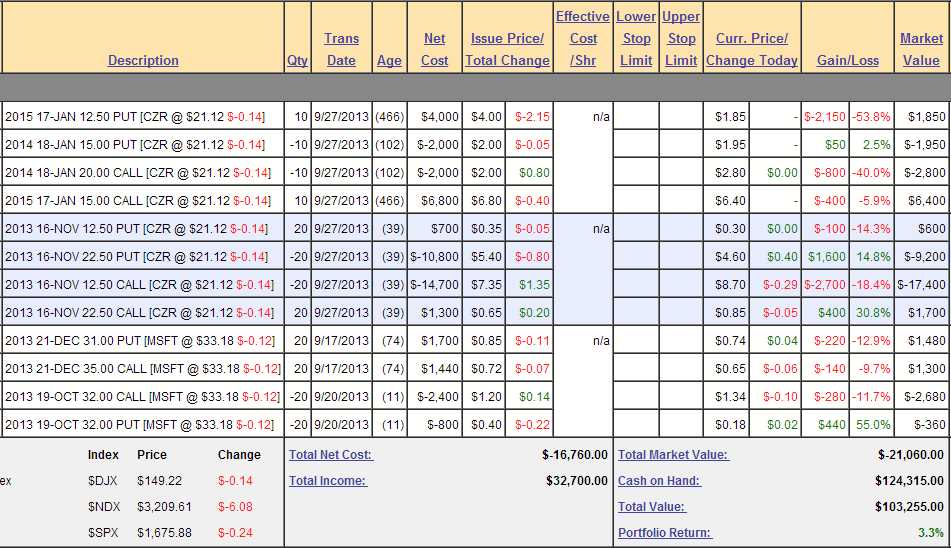Click the Portfolio Return link
The height and width of the screenshot is (548, 951).
click(x=664, y=533)
